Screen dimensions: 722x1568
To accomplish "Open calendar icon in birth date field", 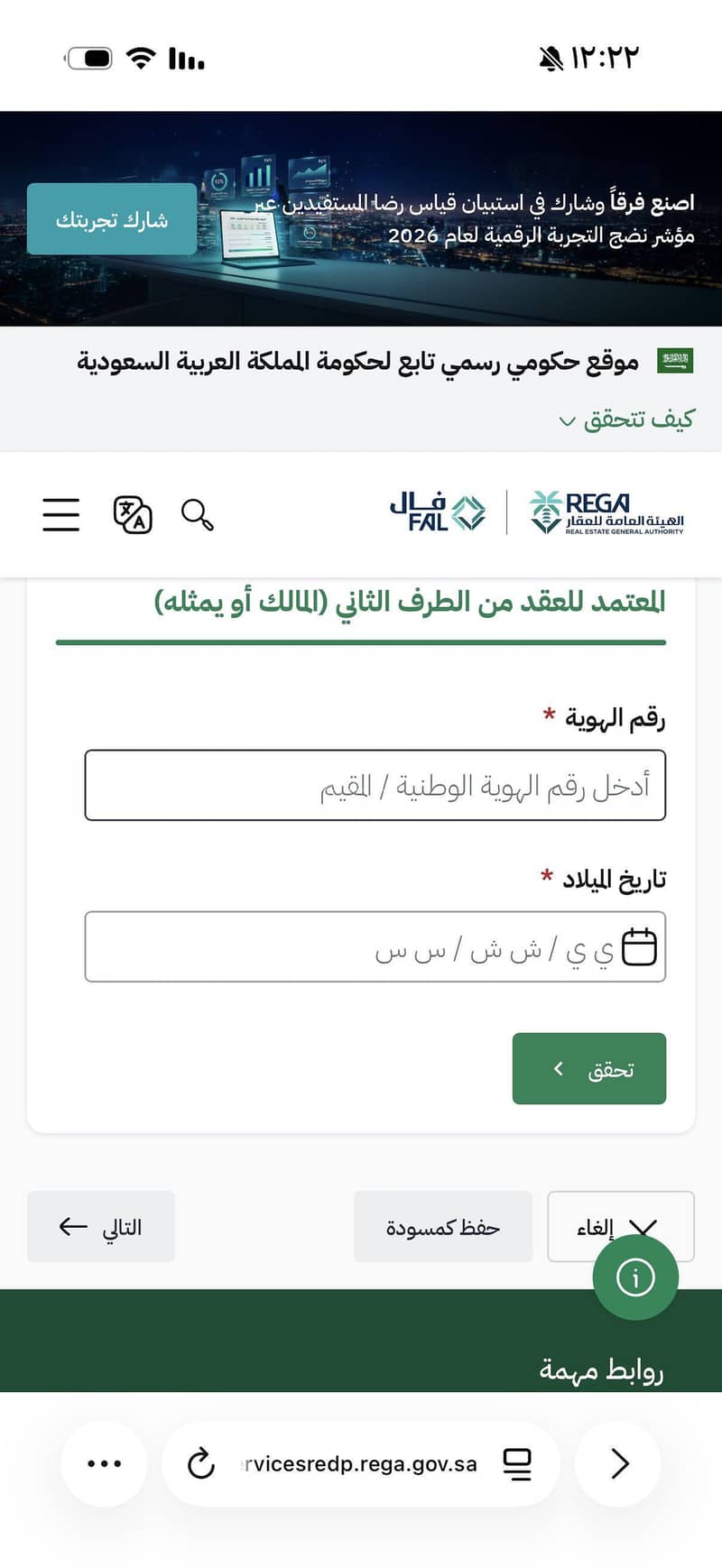I will tap(639, 947).
